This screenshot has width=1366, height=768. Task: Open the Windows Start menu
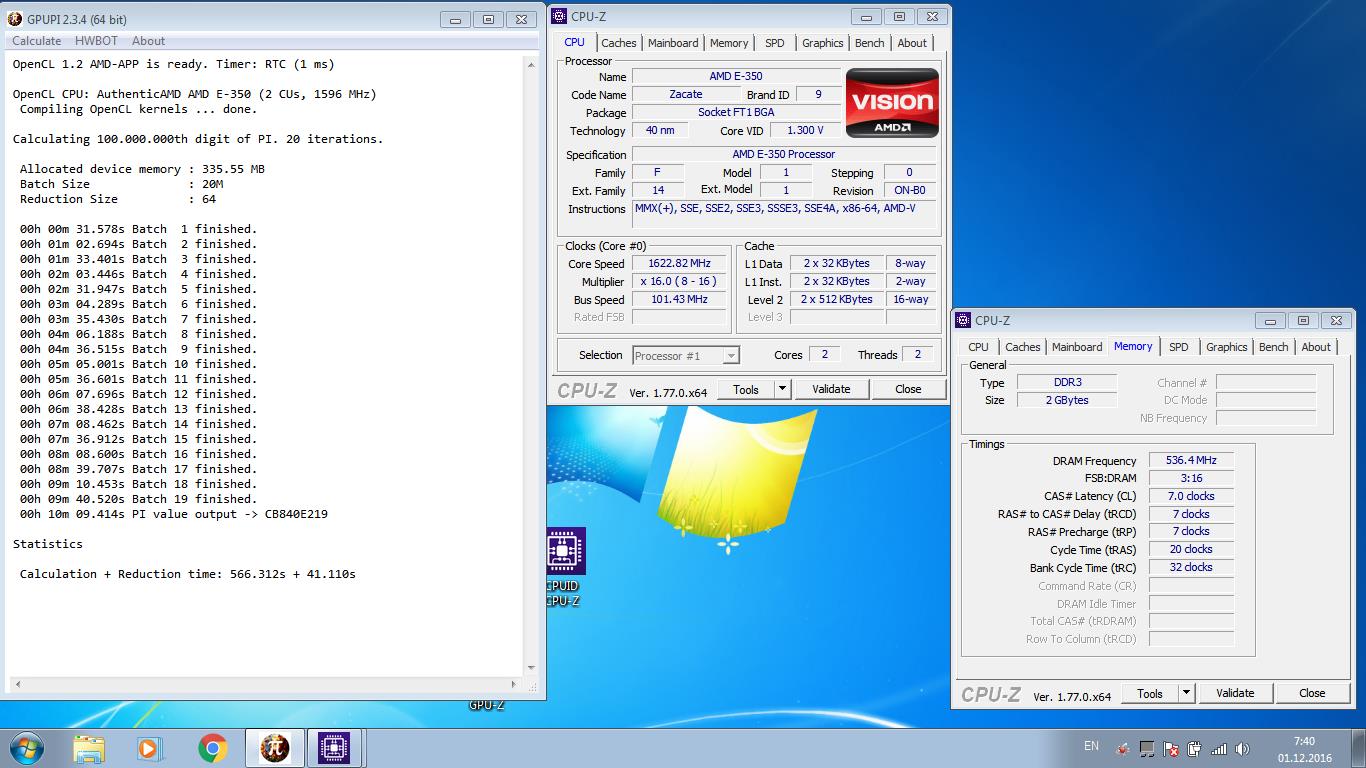coord(26,747)
